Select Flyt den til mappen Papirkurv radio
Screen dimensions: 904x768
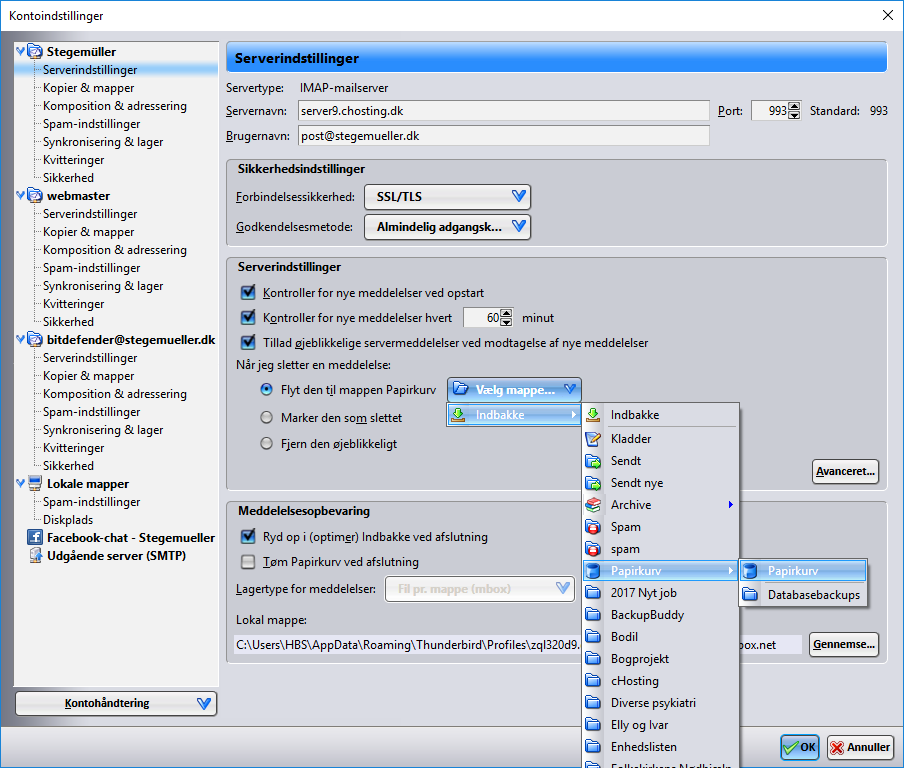coord(266,389)
